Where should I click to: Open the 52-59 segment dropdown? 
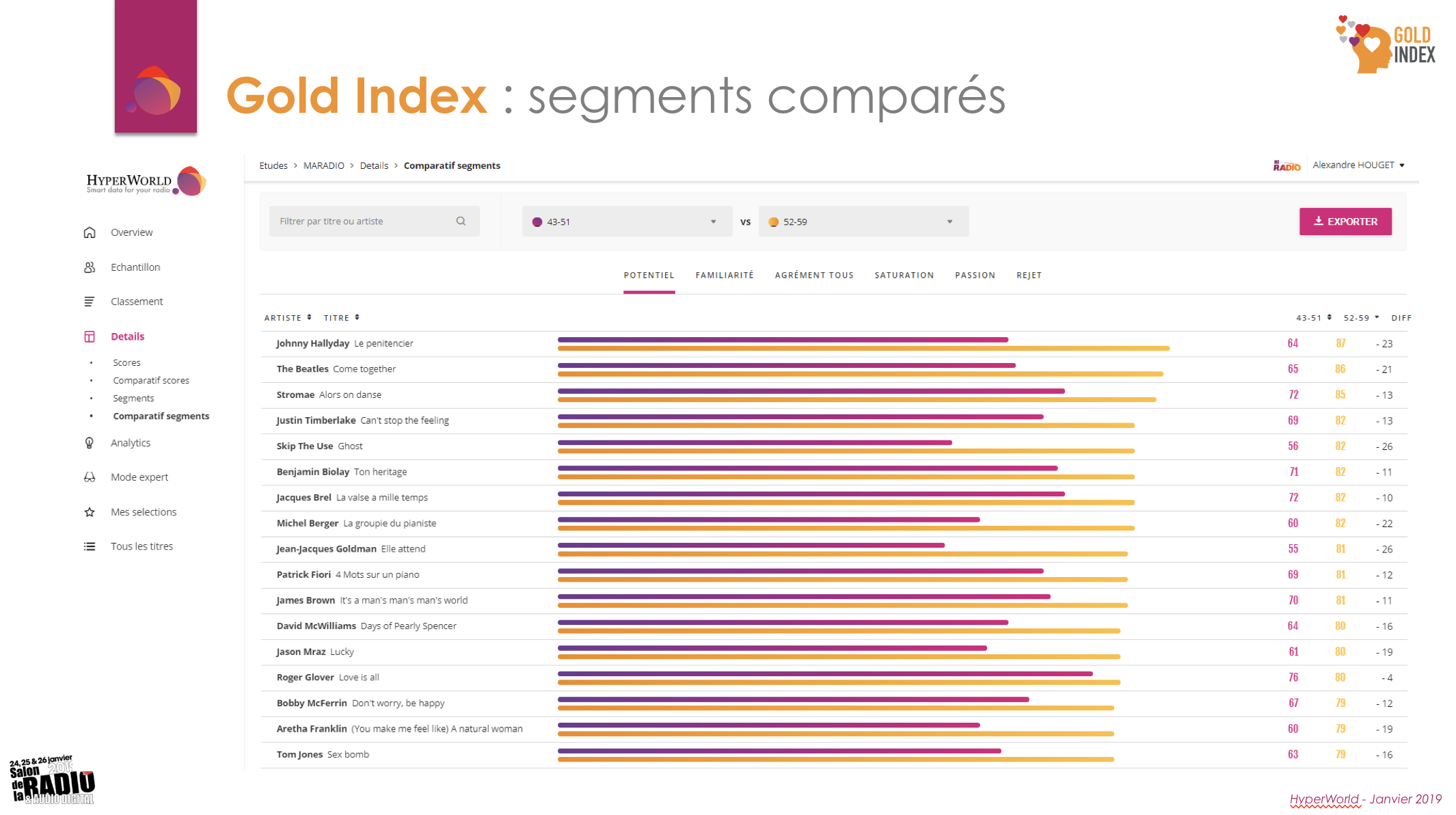coord(863,222)
